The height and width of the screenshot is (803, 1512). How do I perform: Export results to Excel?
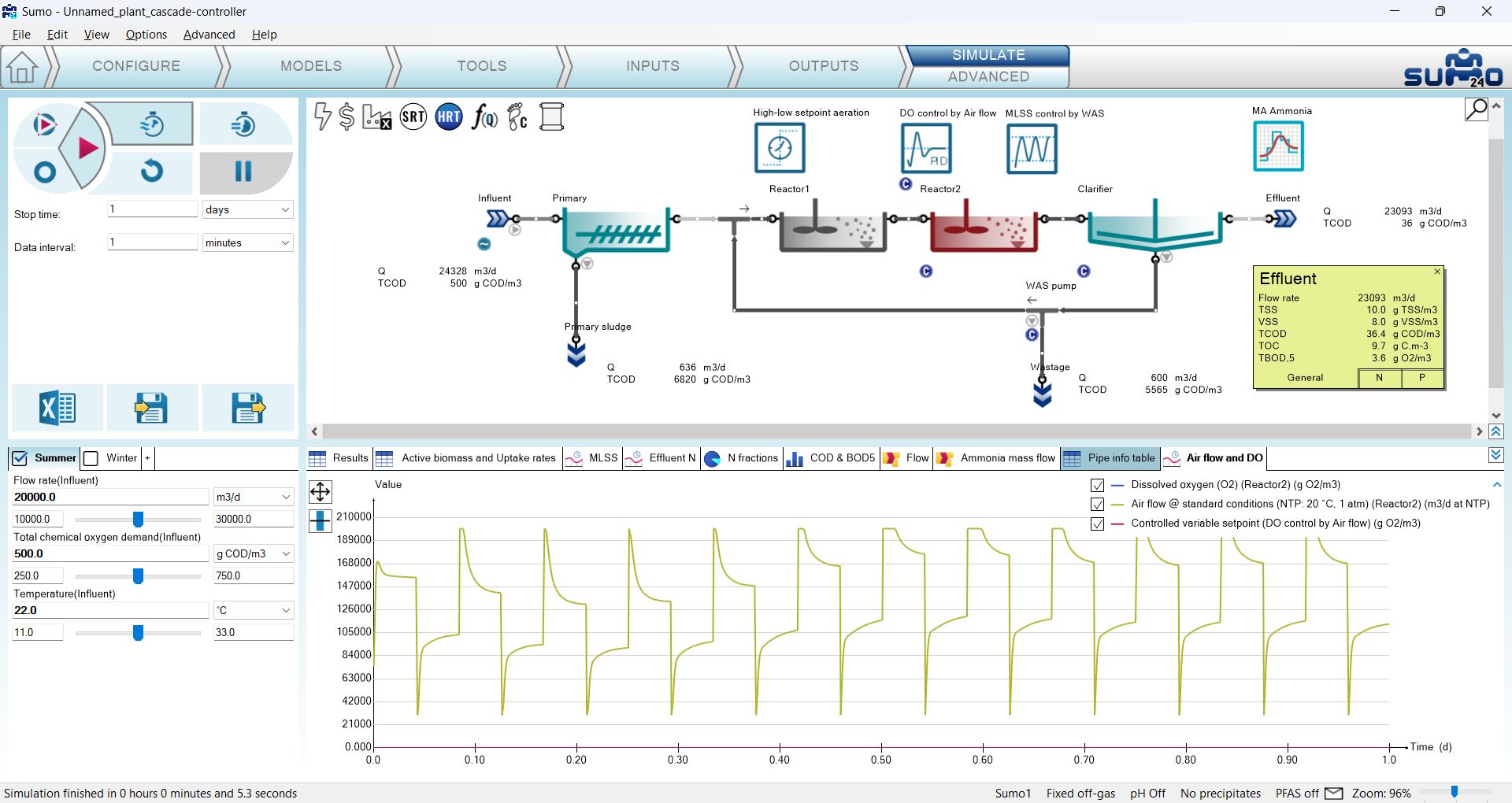pos(57,408)
